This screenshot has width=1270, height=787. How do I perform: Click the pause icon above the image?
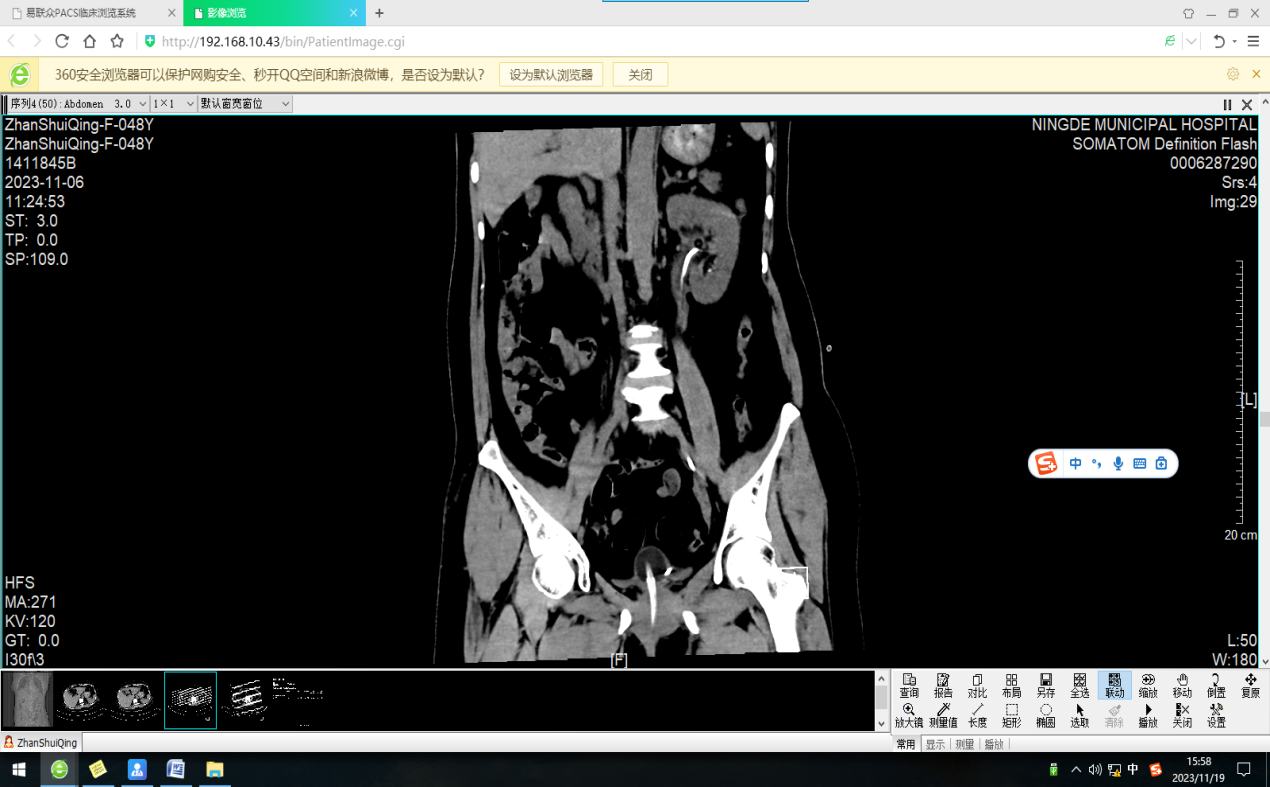(x=1228, y=104)
